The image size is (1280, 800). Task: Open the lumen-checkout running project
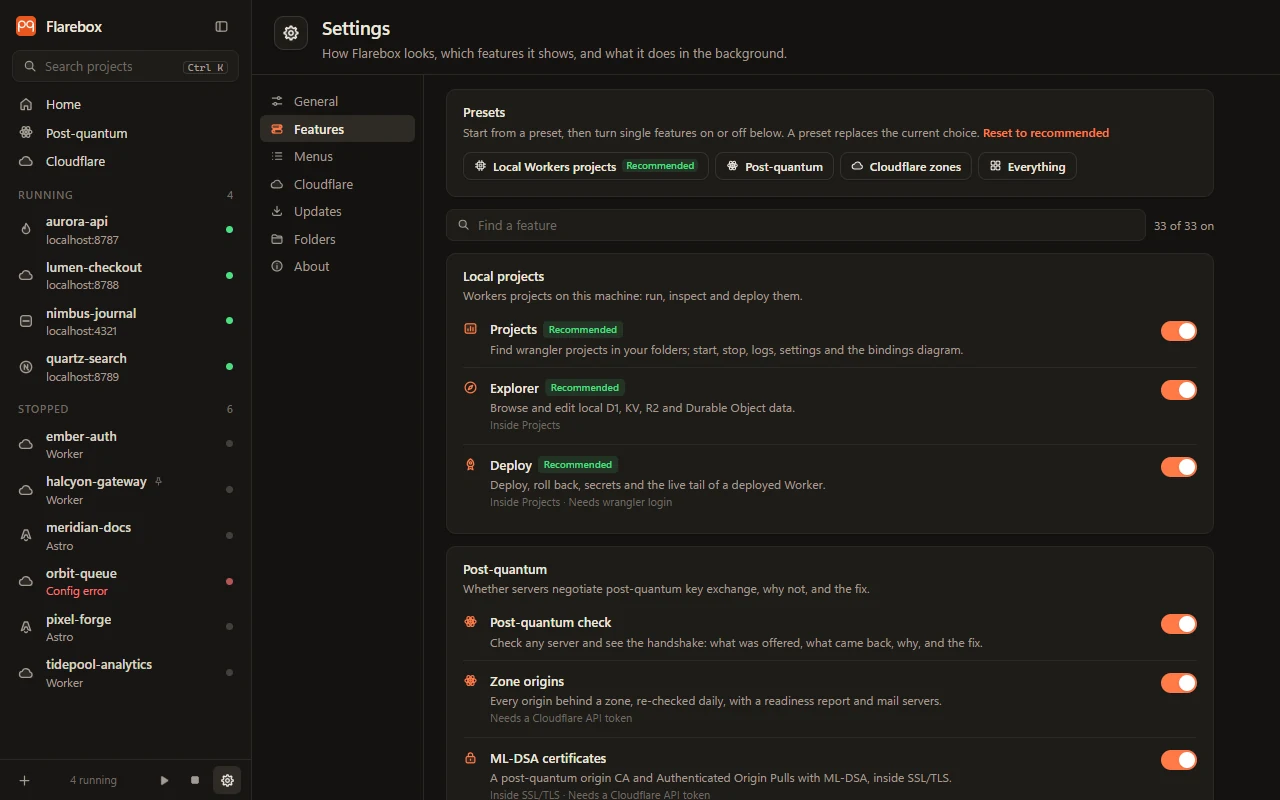click(x=125, y=275)
